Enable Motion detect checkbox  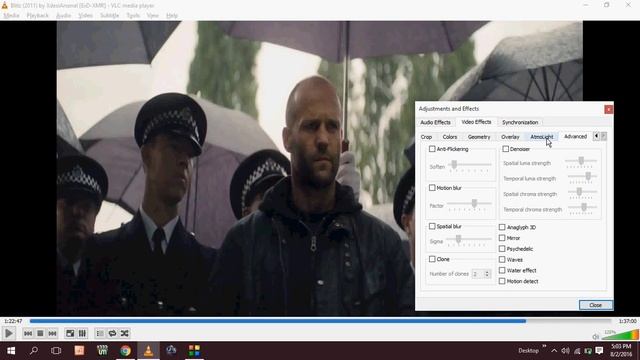[502, 281]
